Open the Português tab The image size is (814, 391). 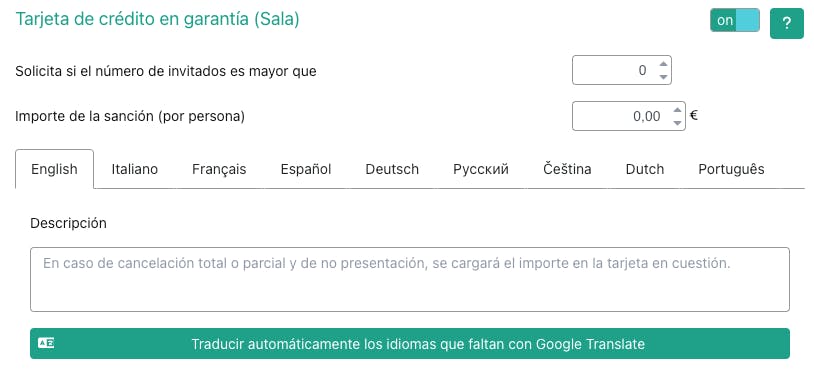(731, 169)
